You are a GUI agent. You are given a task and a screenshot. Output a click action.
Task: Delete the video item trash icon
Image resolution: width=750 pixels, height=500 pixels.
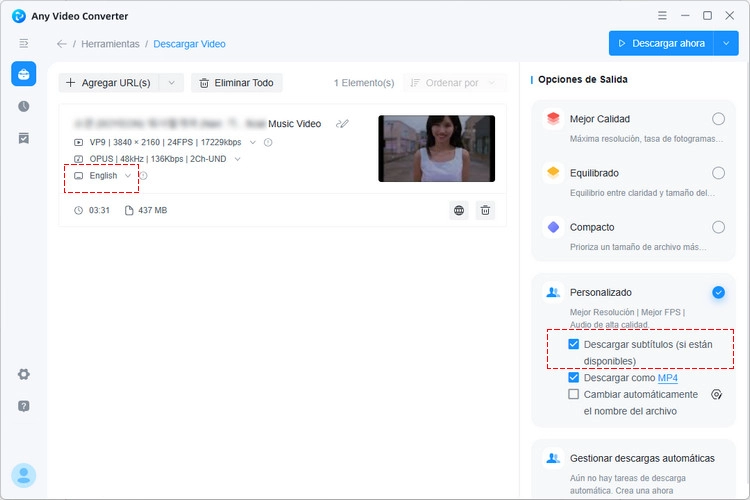(x=485, y=211)
